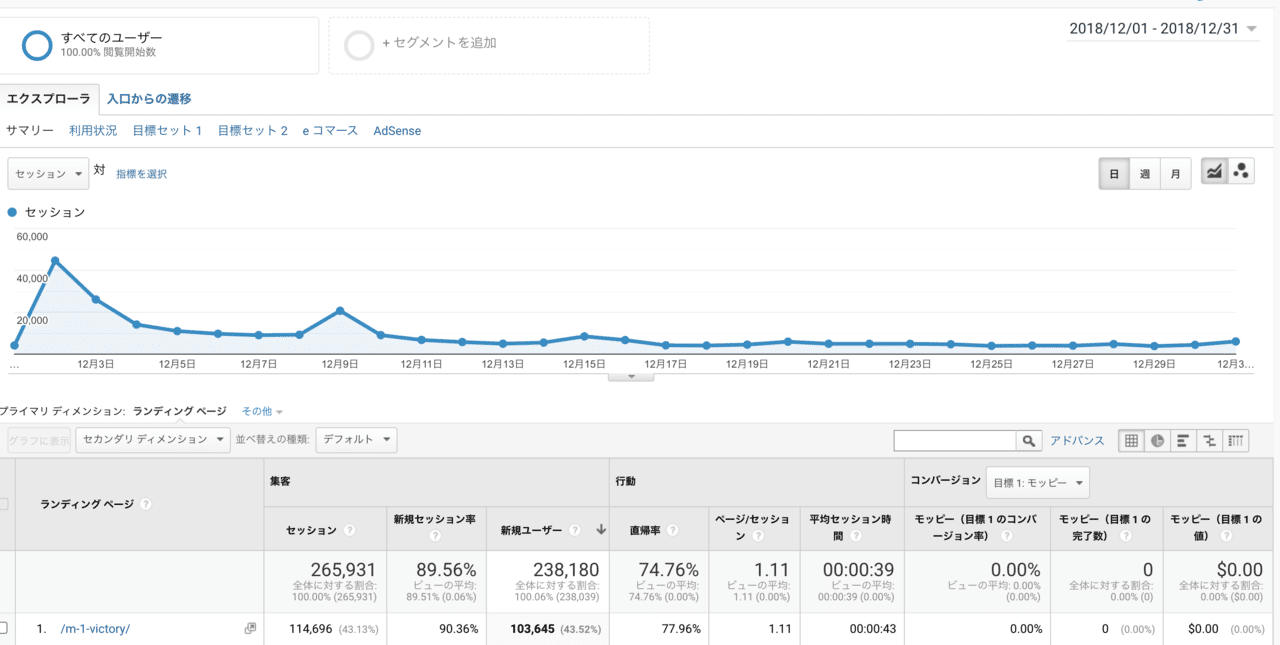
Task: Open the セカンダリ ディメンション dropdown
Action: point(153,440)
